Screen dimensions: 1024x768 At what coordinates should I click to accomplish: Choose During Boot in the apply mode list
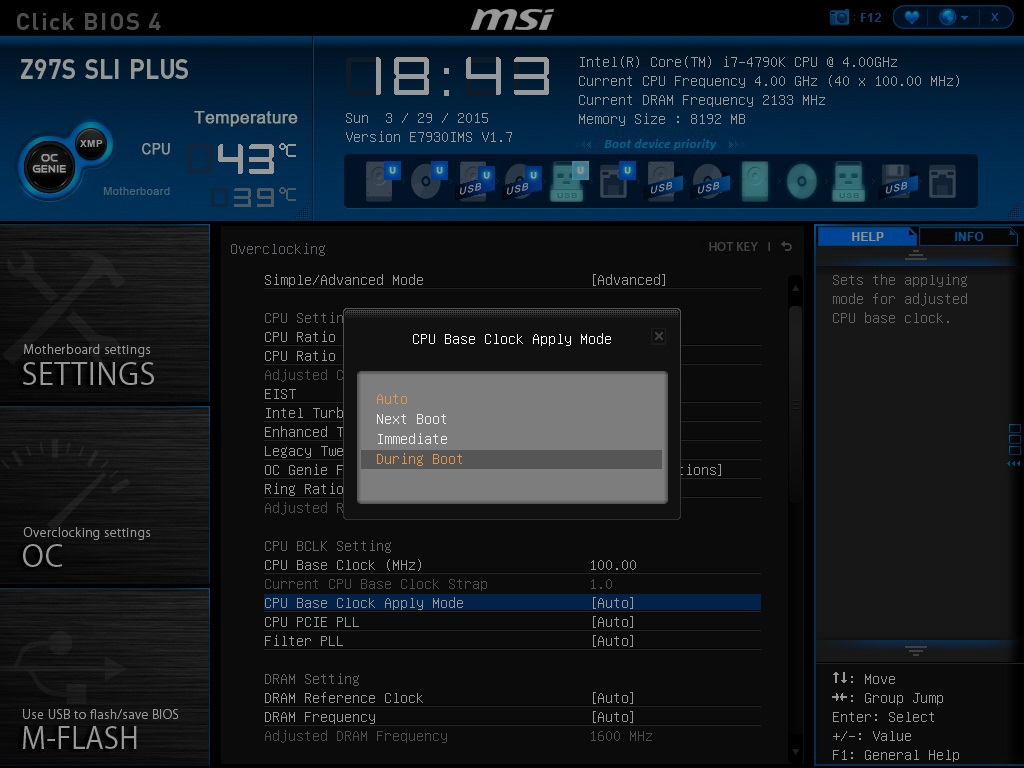511,459
